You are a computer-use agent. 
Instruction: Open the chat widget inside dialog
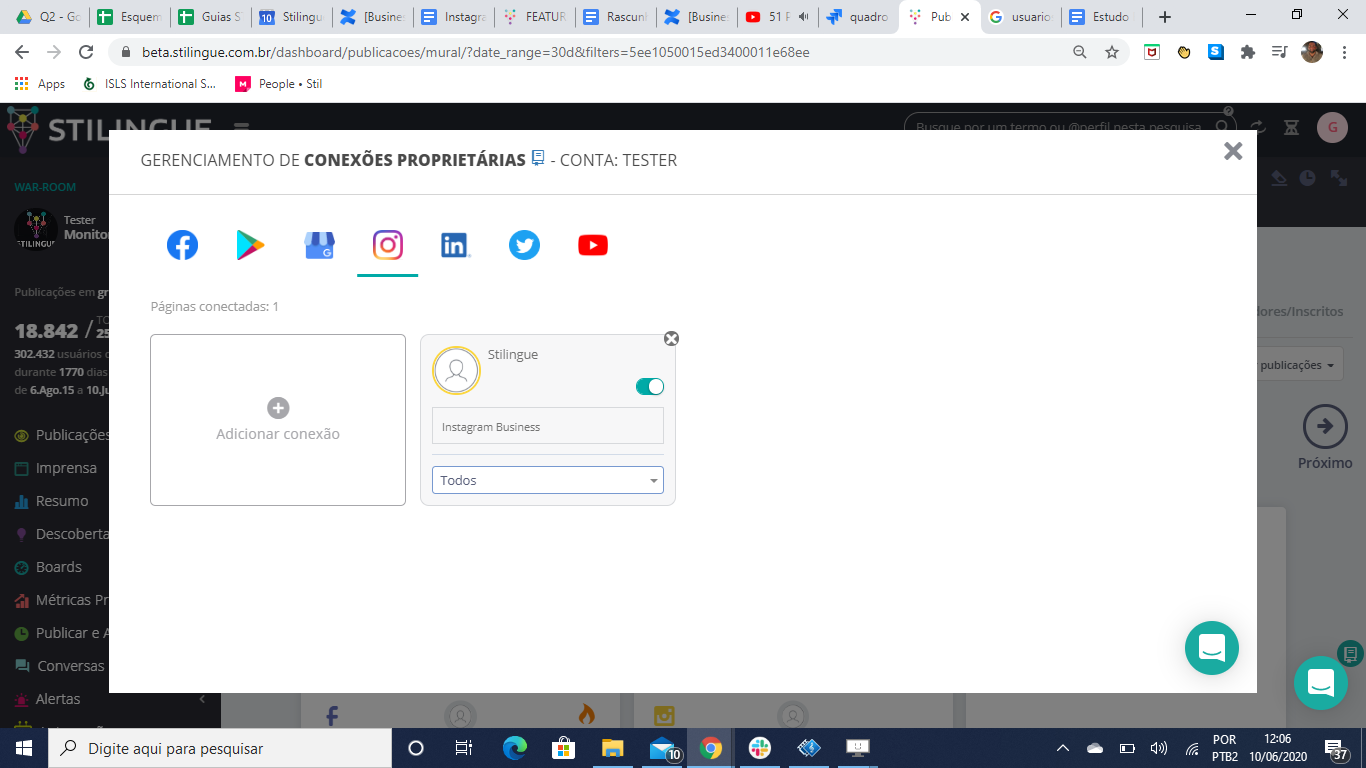pyautogui.click(x=1212, y=648)
